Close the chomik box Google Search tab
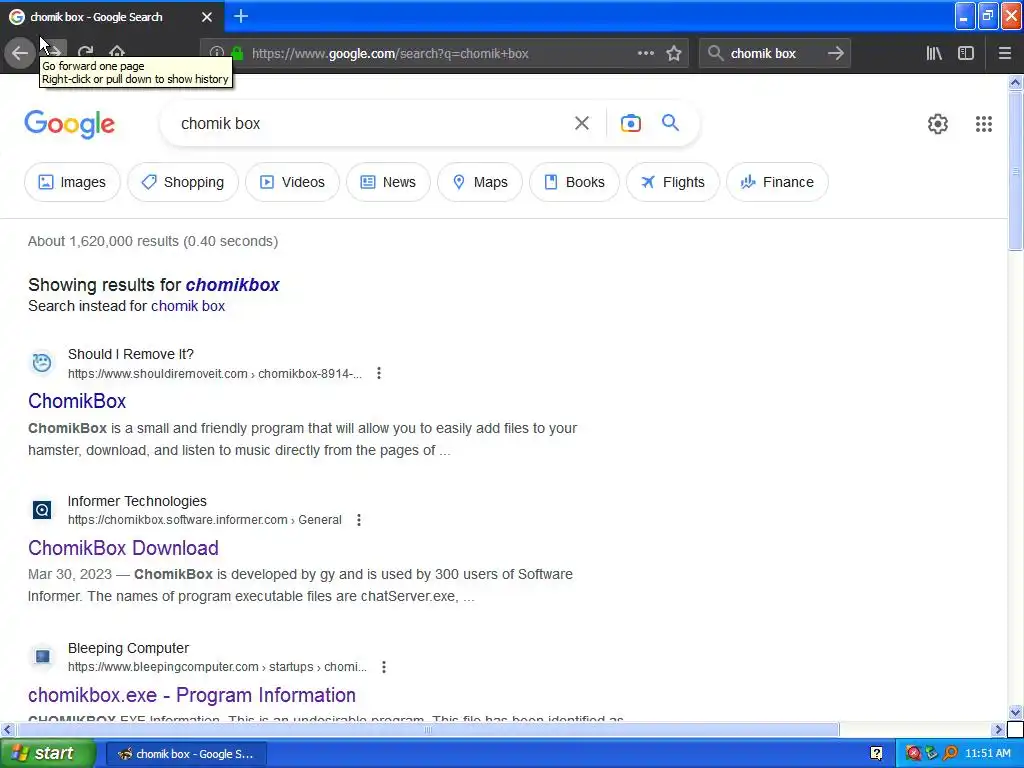Screen dimensions: 1024x768 point(207,17)
